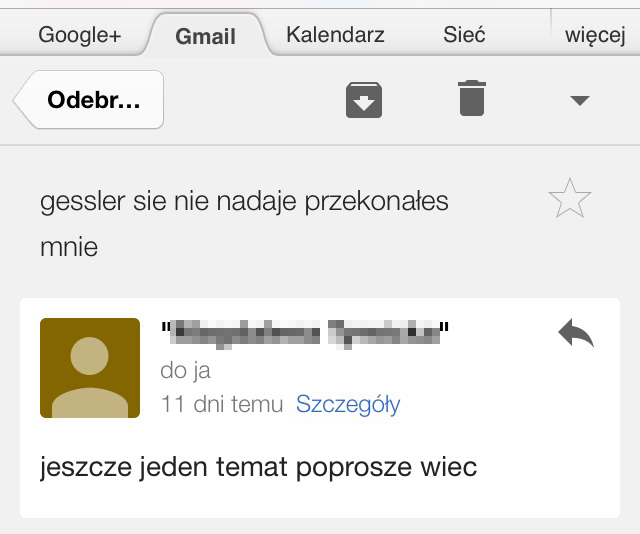640x534 pixels.
Task: Switch to the Google+ tab
Action: click(x=80, y=35)
